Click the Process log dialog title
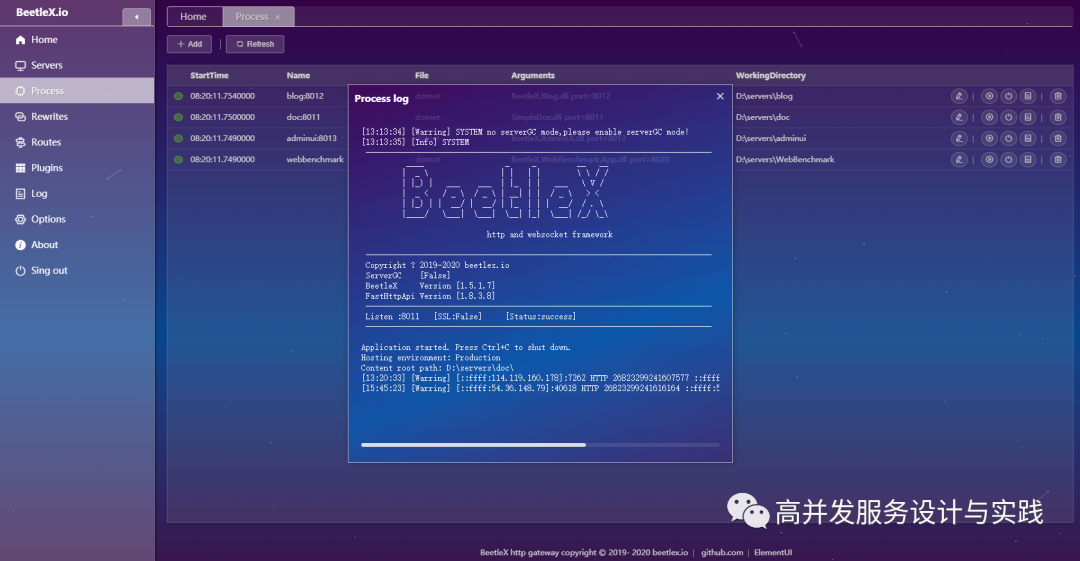This screenshot has height=561, width=1080. (x=382, y=99)
